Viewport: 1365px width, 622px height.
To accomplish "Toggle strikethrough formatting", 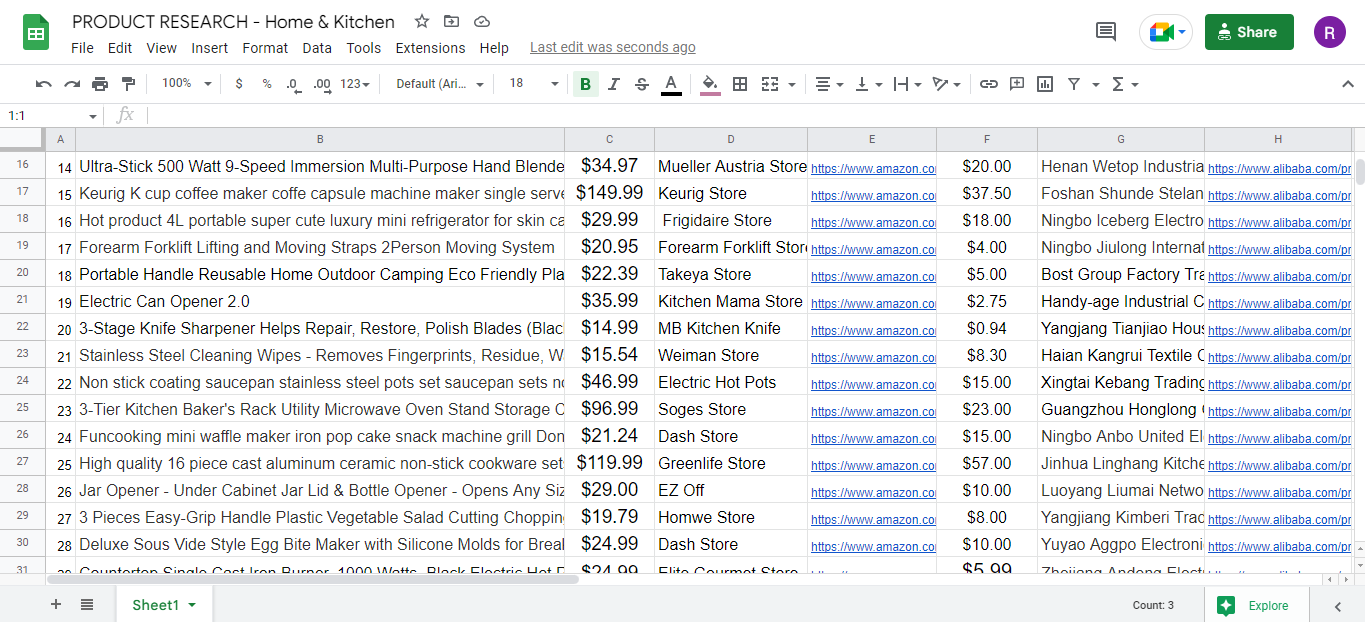I will (x=641, y=84).
